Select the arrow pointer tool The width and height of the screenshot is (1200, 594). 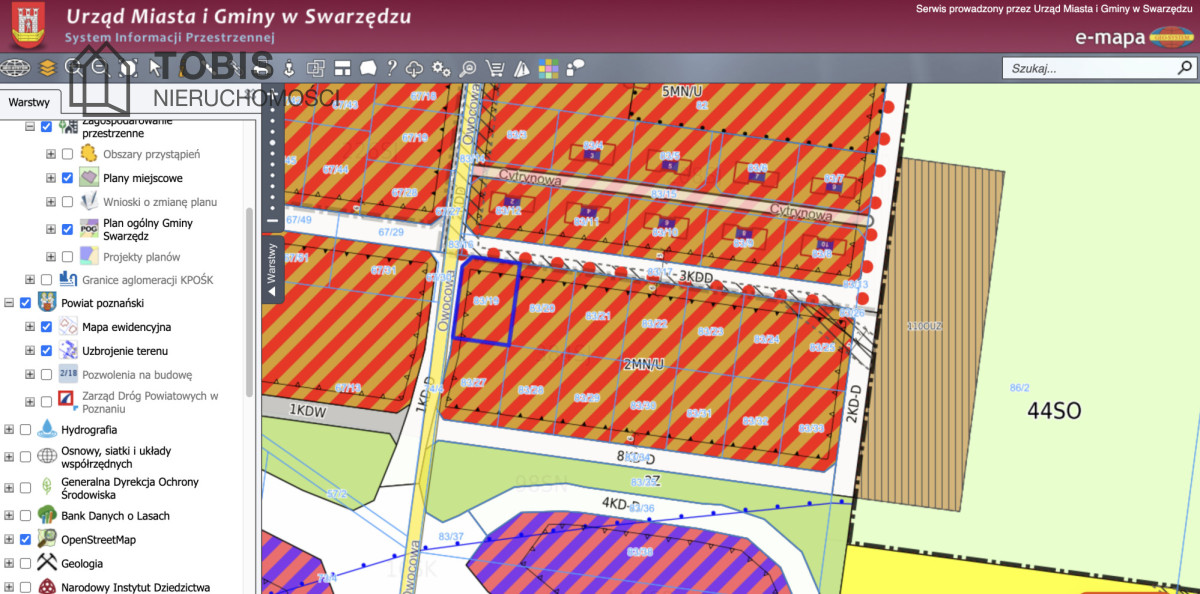click(x=155, y=68)
